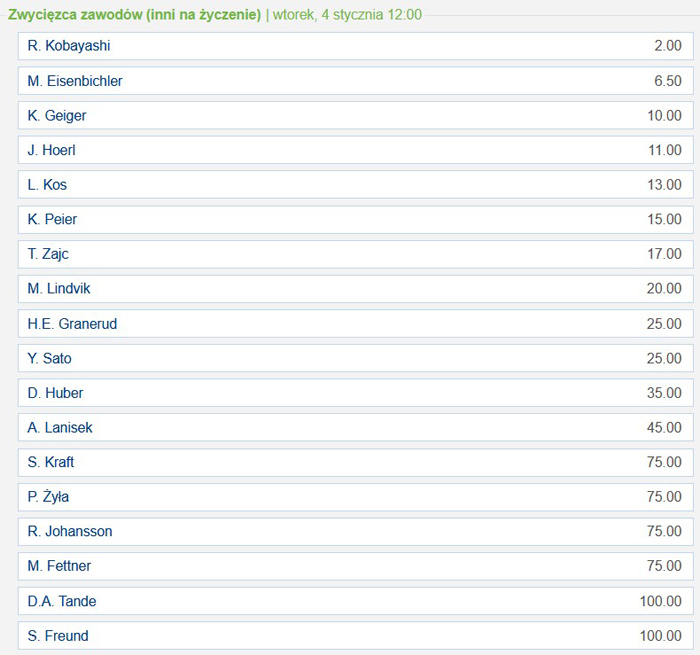Click the A. Lanisek selection
Image resolution: width=700 pixels, height=655 pixels.
point(355,428)
